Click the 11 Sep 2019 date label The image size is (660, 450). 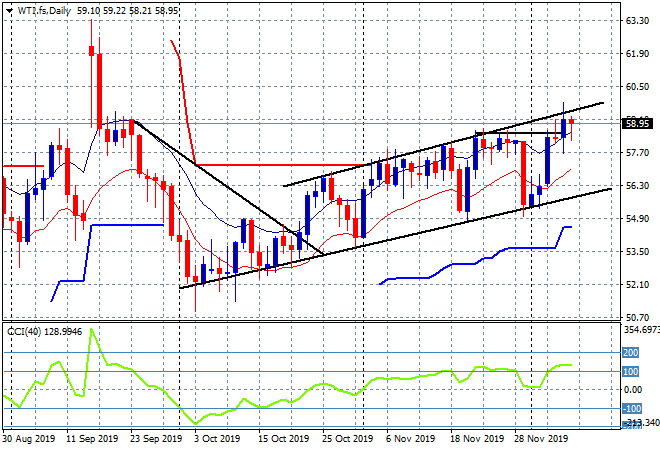tap(92, 439)
